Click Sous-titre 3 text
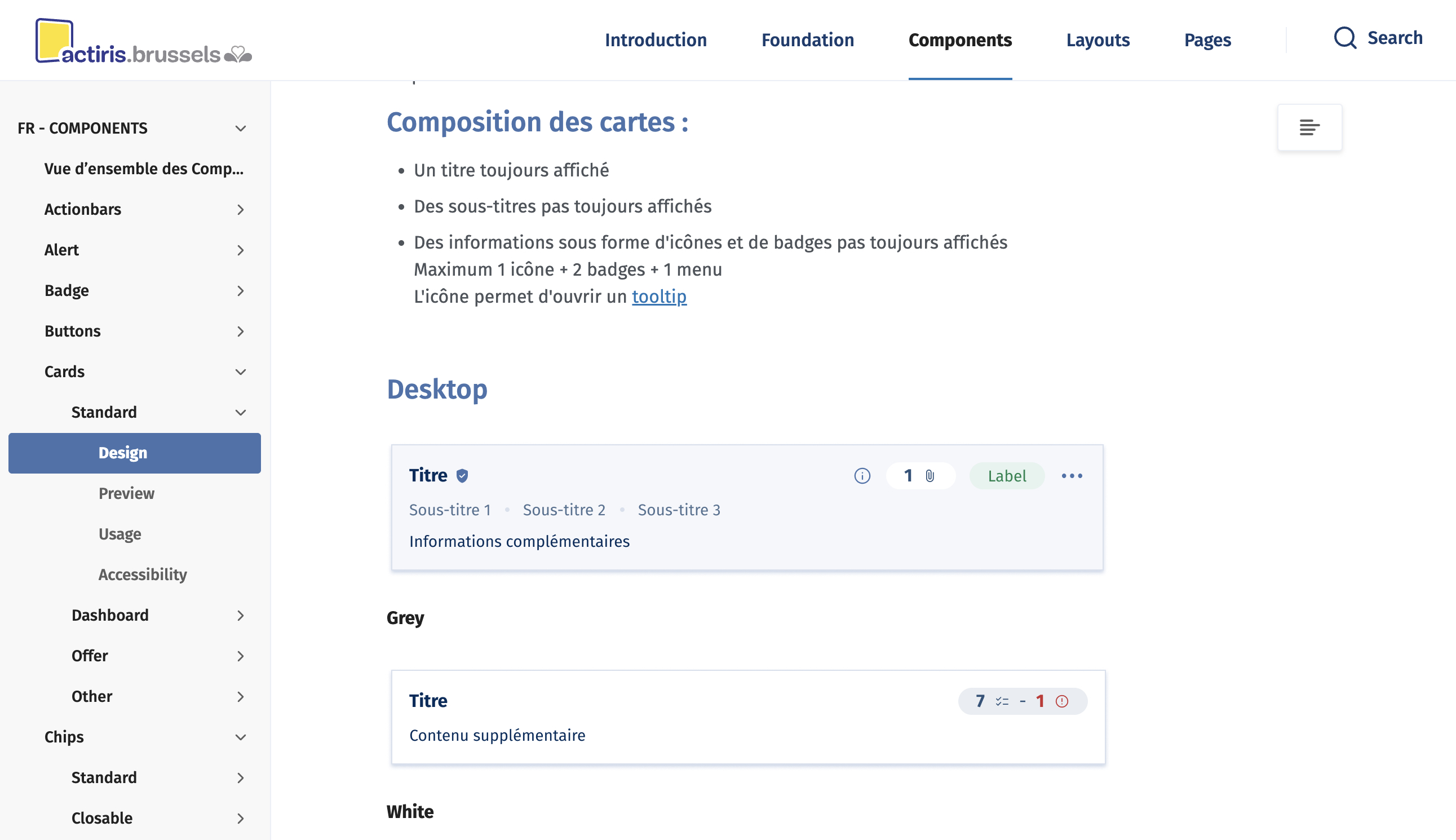Viewport: 1456px width, 840px height. click(x=678, y=510)
